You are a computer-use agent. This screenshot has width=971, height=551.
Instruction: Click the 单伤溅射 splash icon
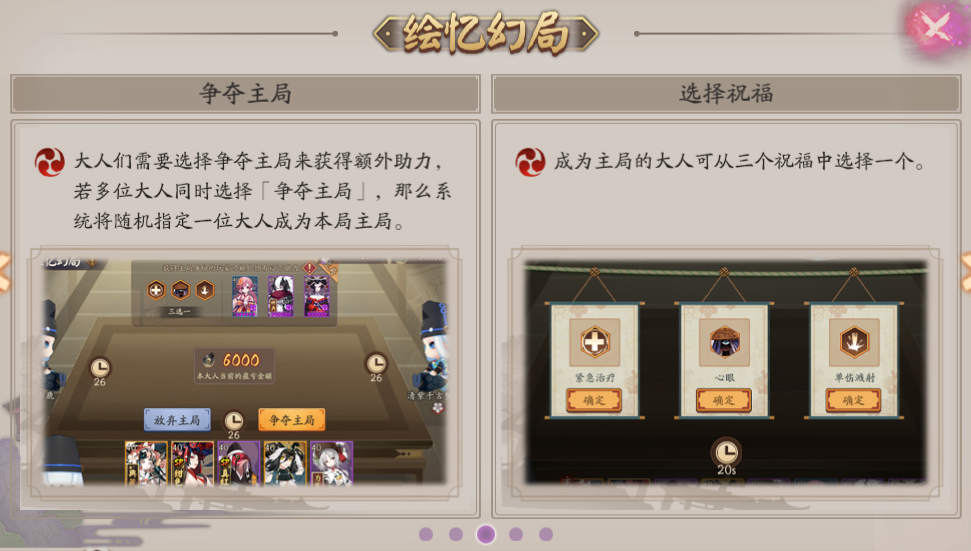pyautogui.click(x=854, y=342)
